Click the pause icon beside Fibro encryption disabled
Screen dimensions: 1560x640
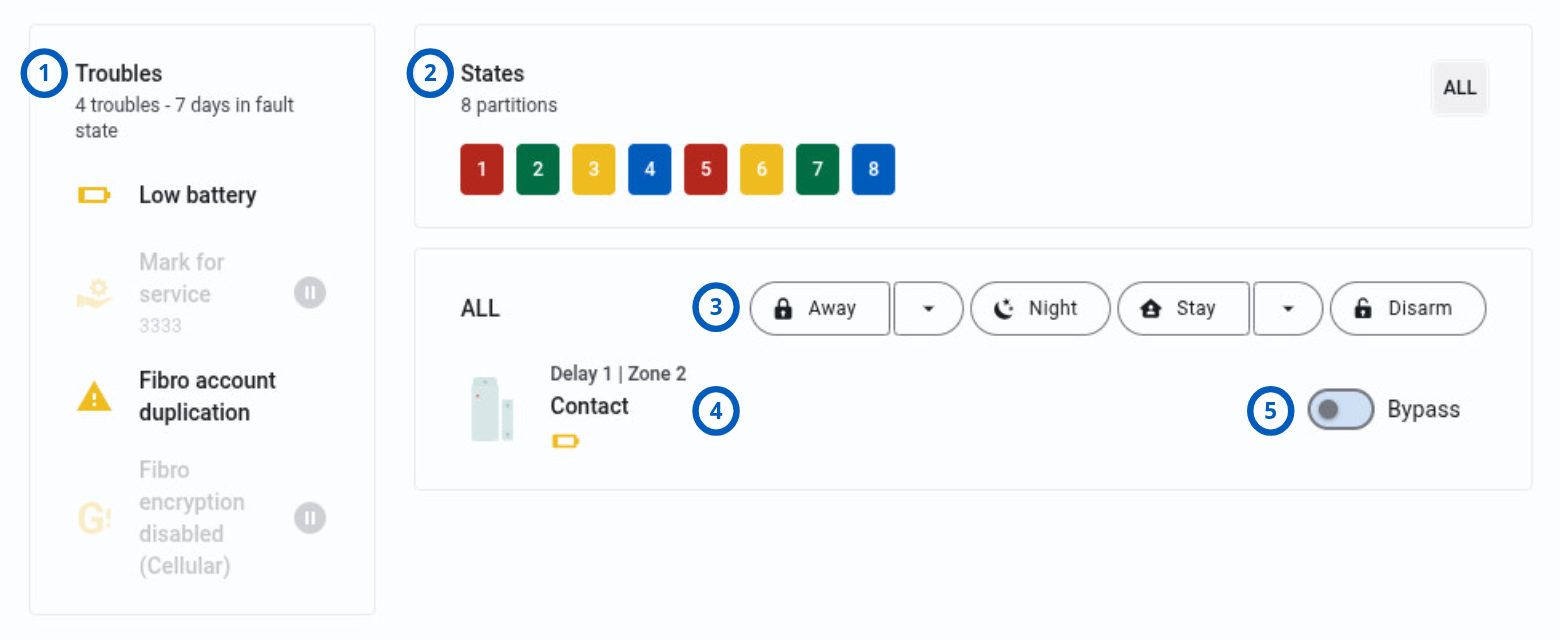tap(310, 518)
